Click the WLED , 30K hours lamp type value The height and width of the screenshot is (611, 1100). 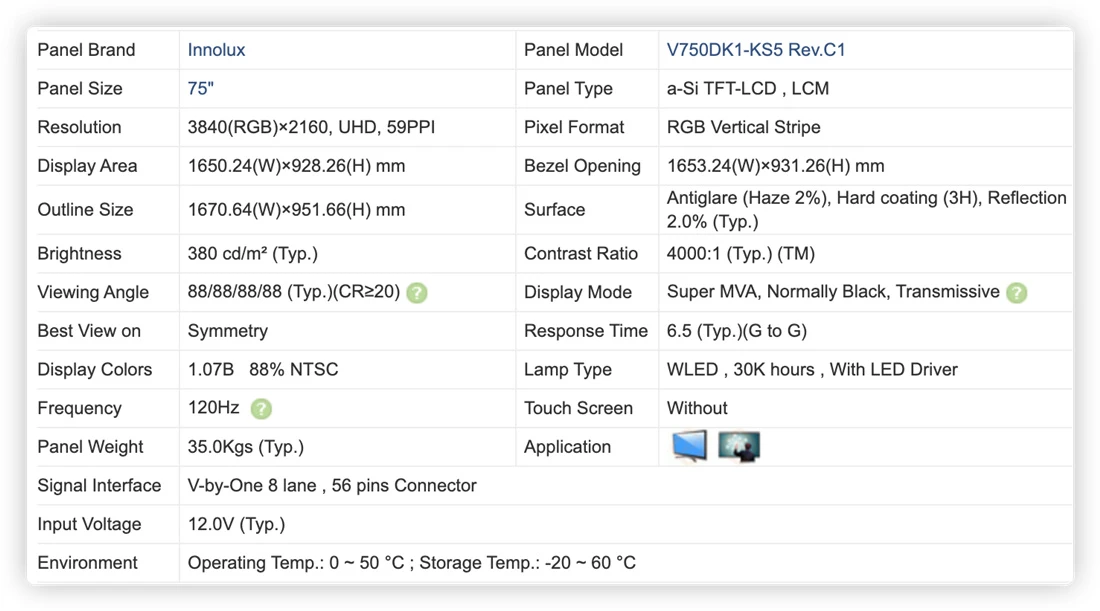pos(812,370)
